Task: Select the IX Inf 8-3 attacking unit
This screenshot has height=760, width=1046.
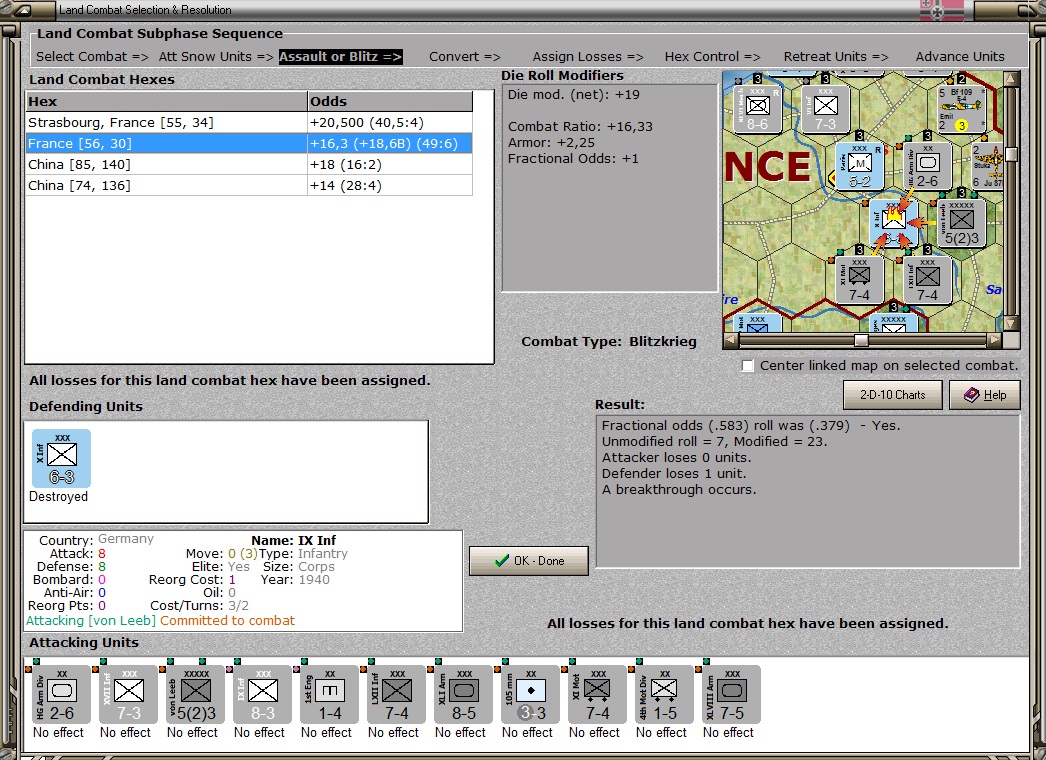Action: (x=262, y=694)
